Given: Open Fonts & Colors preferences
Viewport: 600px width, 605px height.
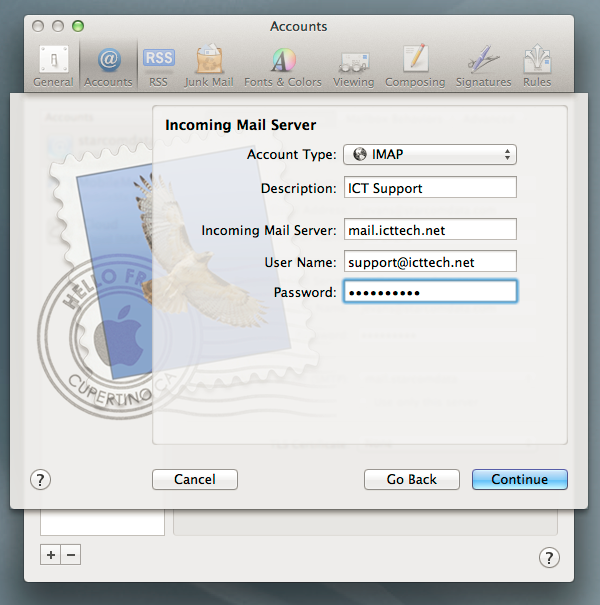Looking at the screenshot, I should [x=283, y=66].
